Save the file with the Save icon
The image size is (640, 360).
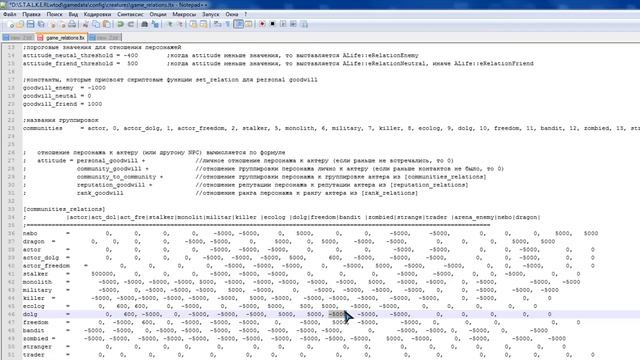pos(31,24)
